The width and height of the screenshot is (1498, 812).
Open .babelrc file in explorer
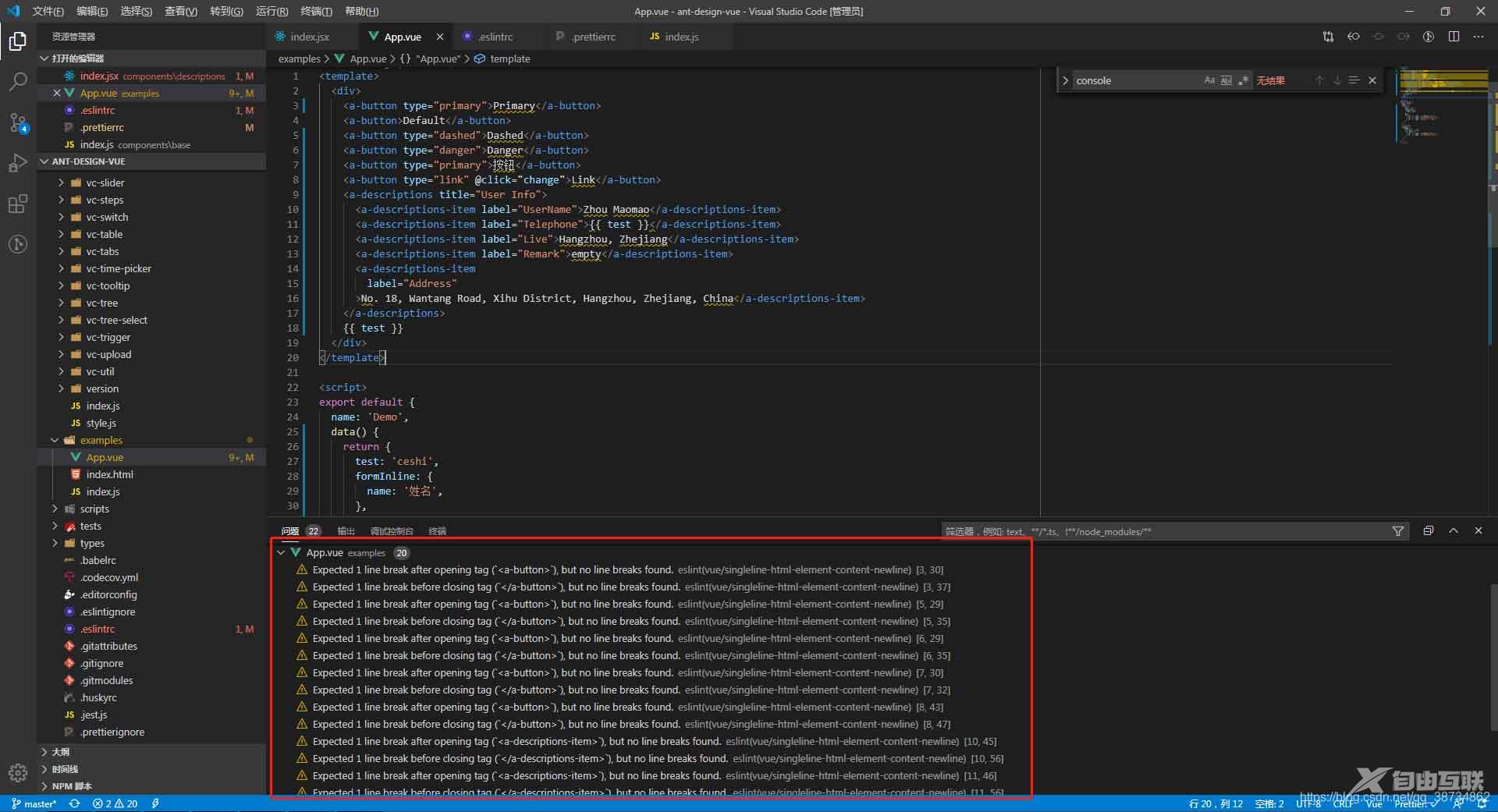[98, 560]
